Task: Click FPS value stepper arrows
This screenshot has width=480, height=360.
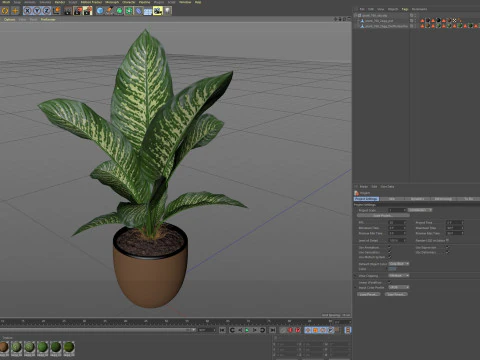Action: point(405,222)
